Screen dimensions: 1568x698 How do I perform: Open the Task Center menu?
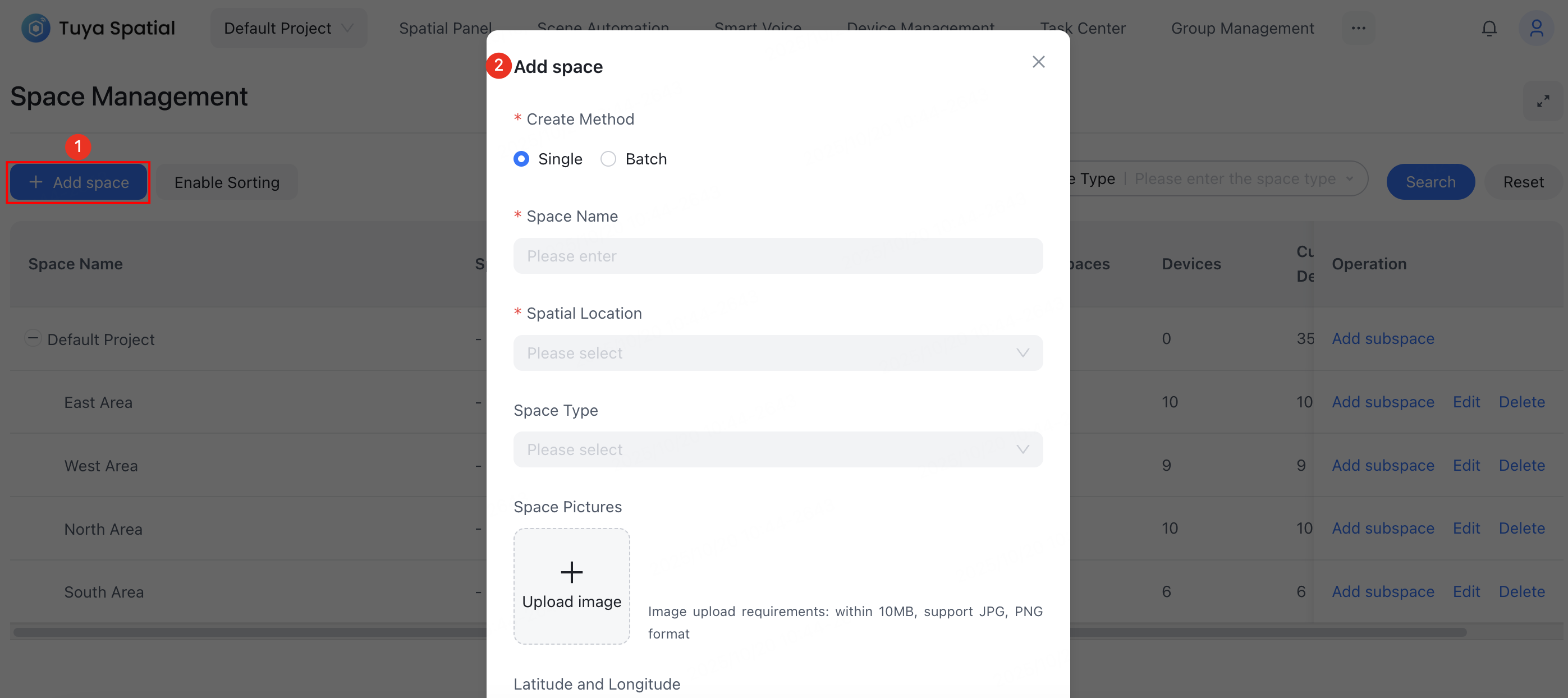click(1082, 28)
